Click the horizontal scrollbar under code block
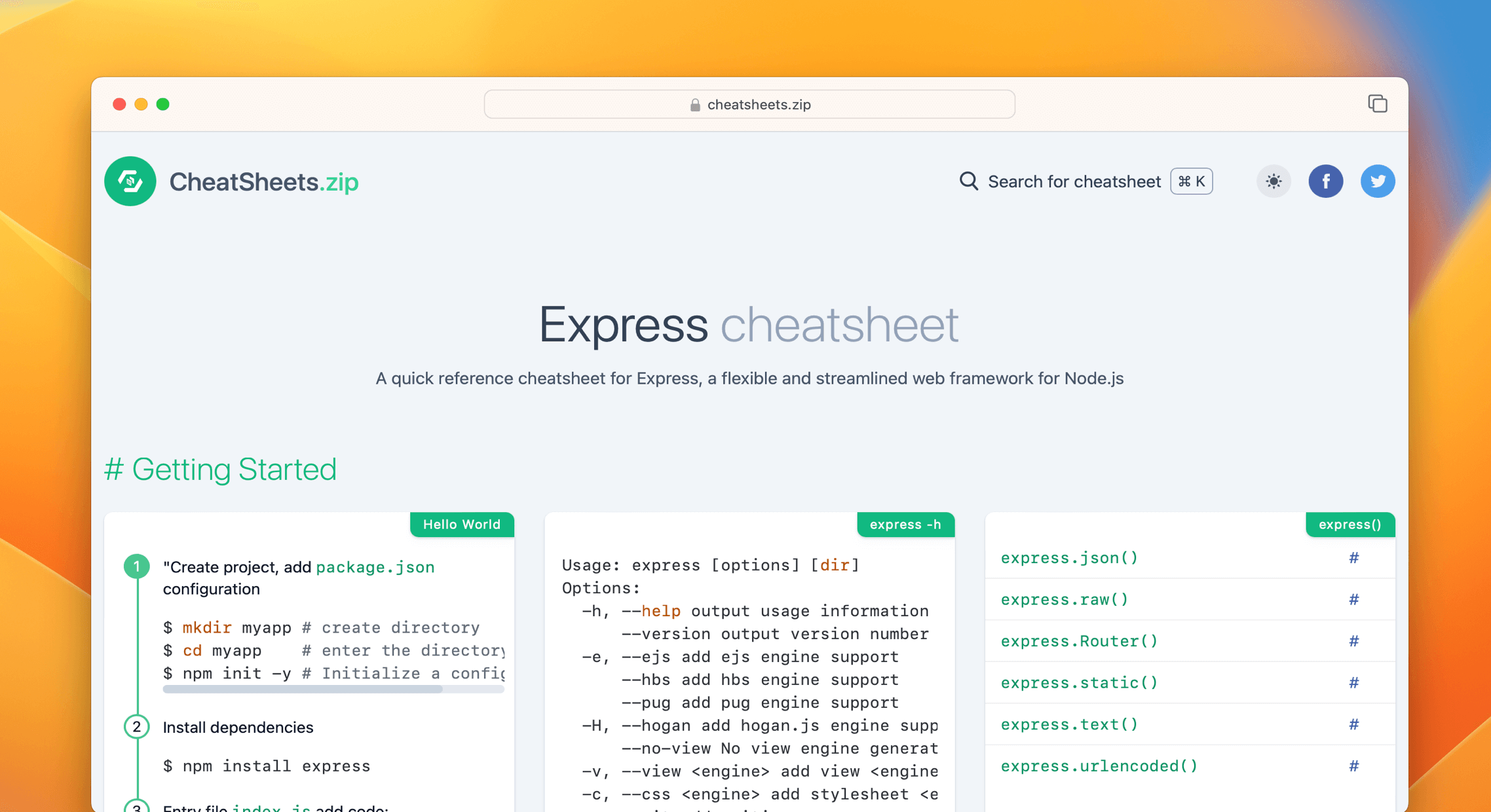 click(x=303, y=689)
